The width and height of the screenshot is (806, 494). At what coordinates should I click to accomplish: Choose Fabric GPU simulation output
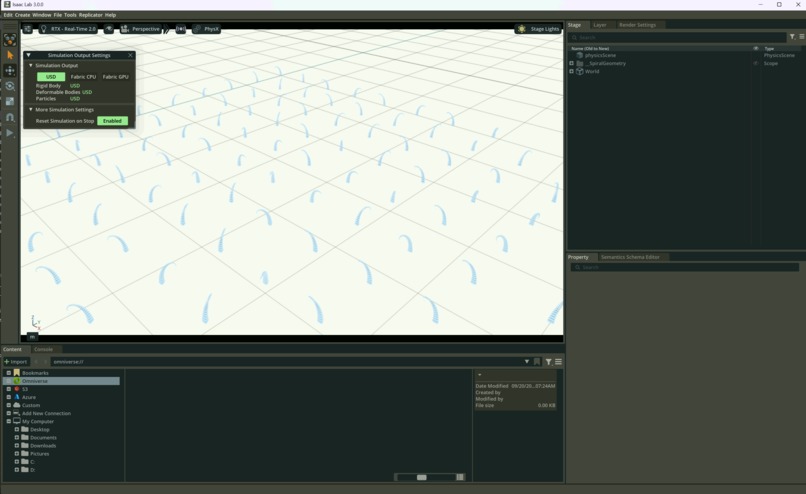click(x=116, y=77)
